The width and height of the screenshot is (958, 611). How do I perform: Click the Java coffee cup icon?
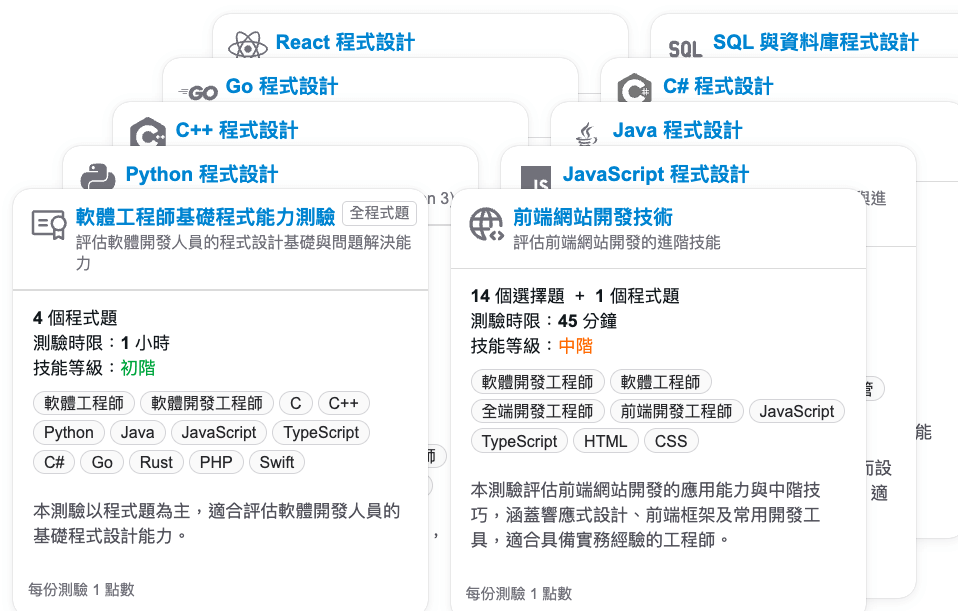click(586, 134)
